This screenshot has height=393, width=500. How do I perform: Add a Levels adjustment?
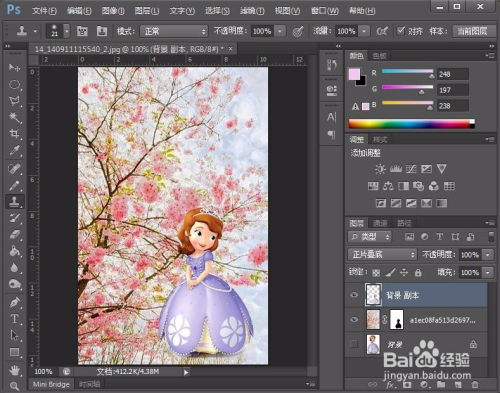[396, 169]
